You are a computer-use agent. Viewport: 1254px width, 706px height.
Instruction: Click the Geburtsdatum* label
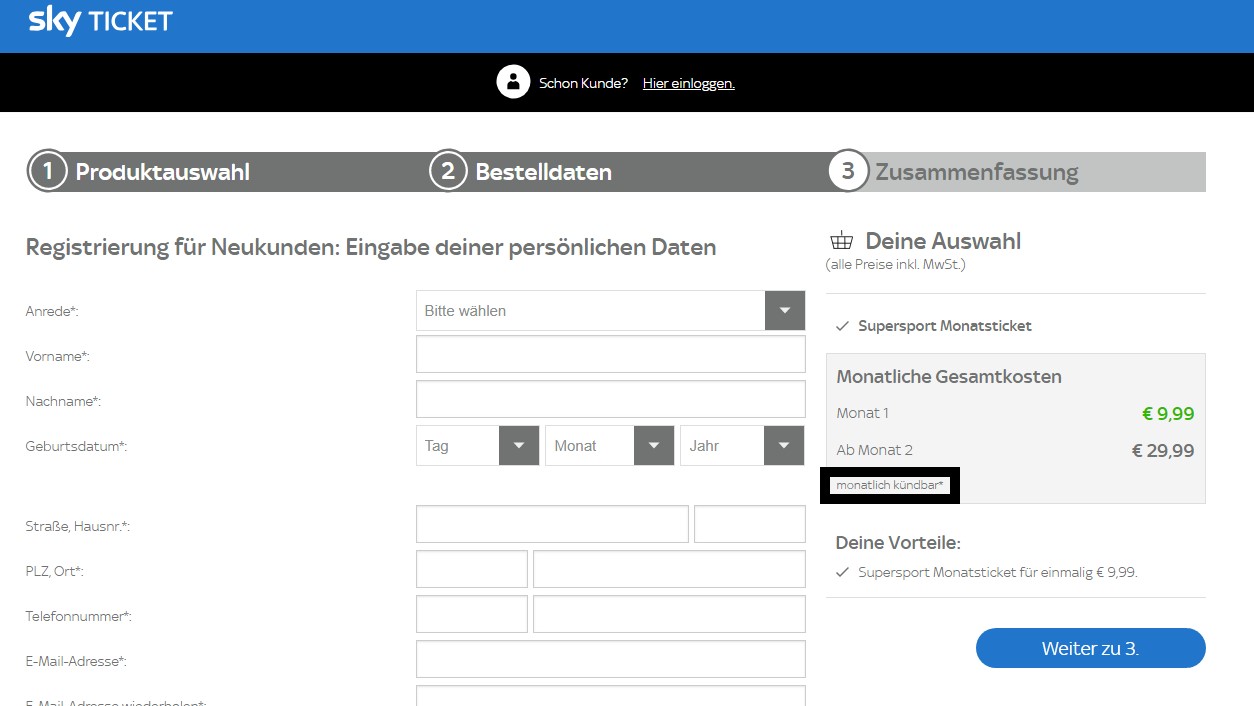[x=76, y=446]
